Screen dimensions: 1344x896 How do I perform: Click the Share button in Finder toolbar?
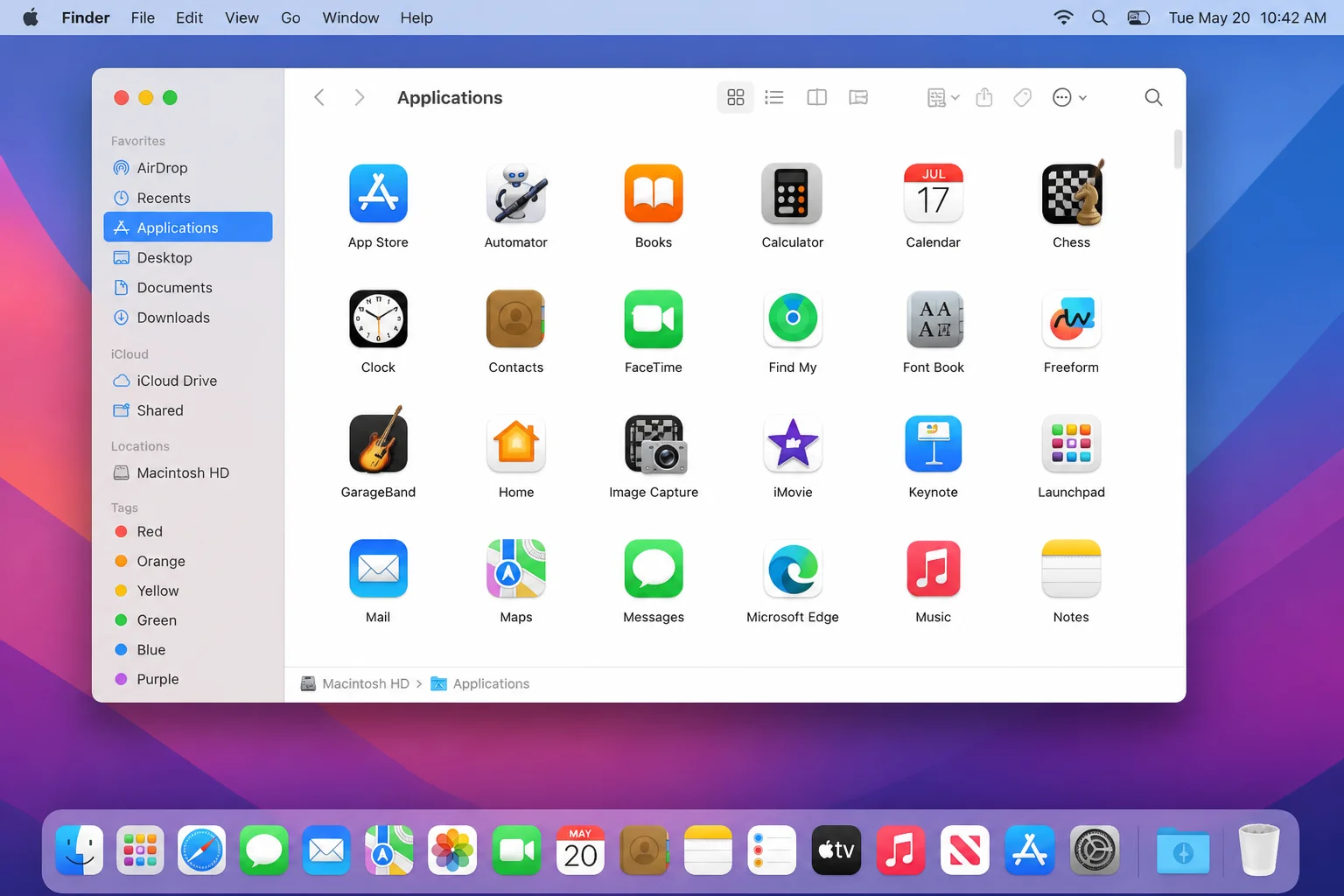click(984, 97)
